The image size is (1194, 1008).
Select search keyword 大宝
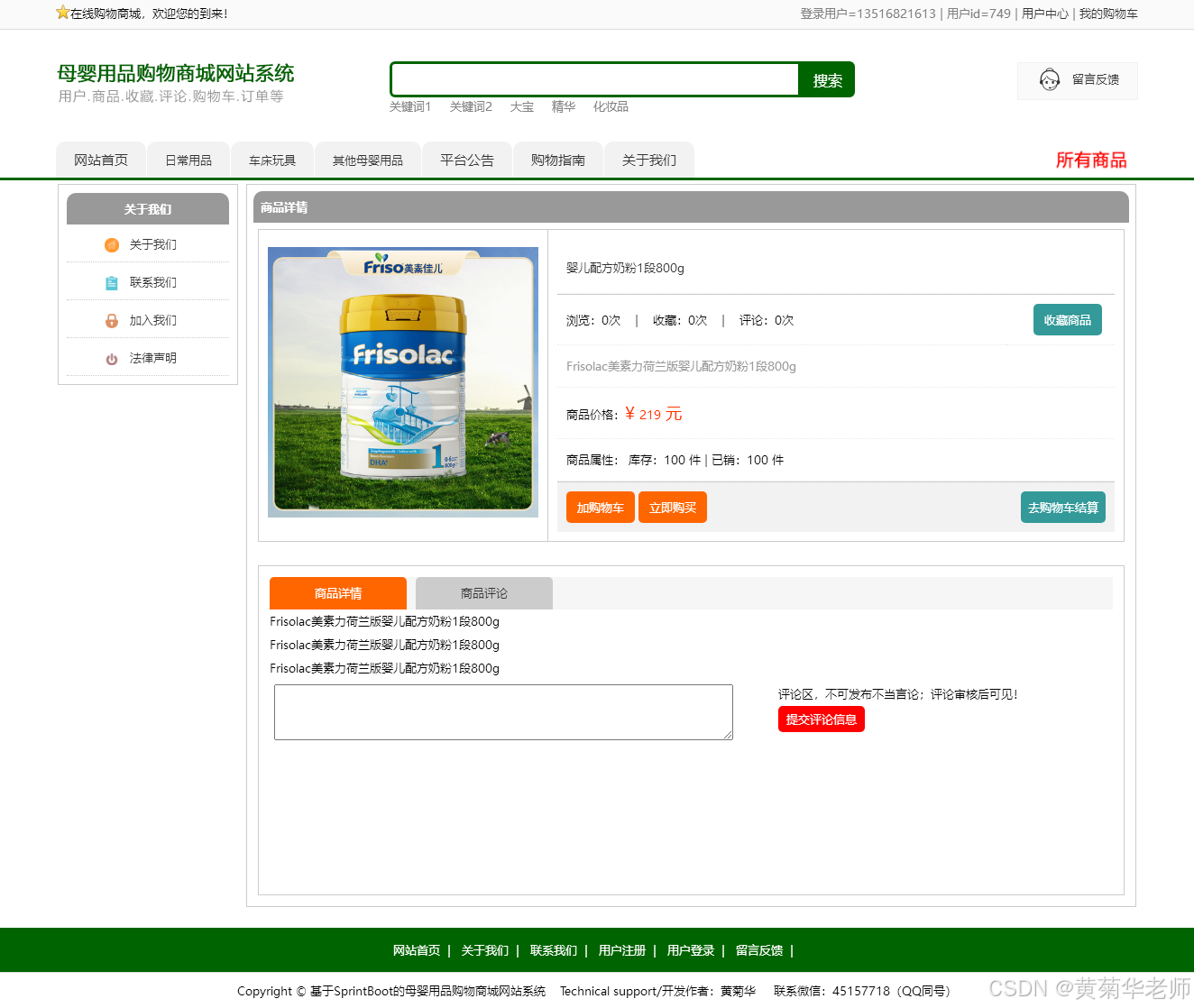tap(522, 106)
